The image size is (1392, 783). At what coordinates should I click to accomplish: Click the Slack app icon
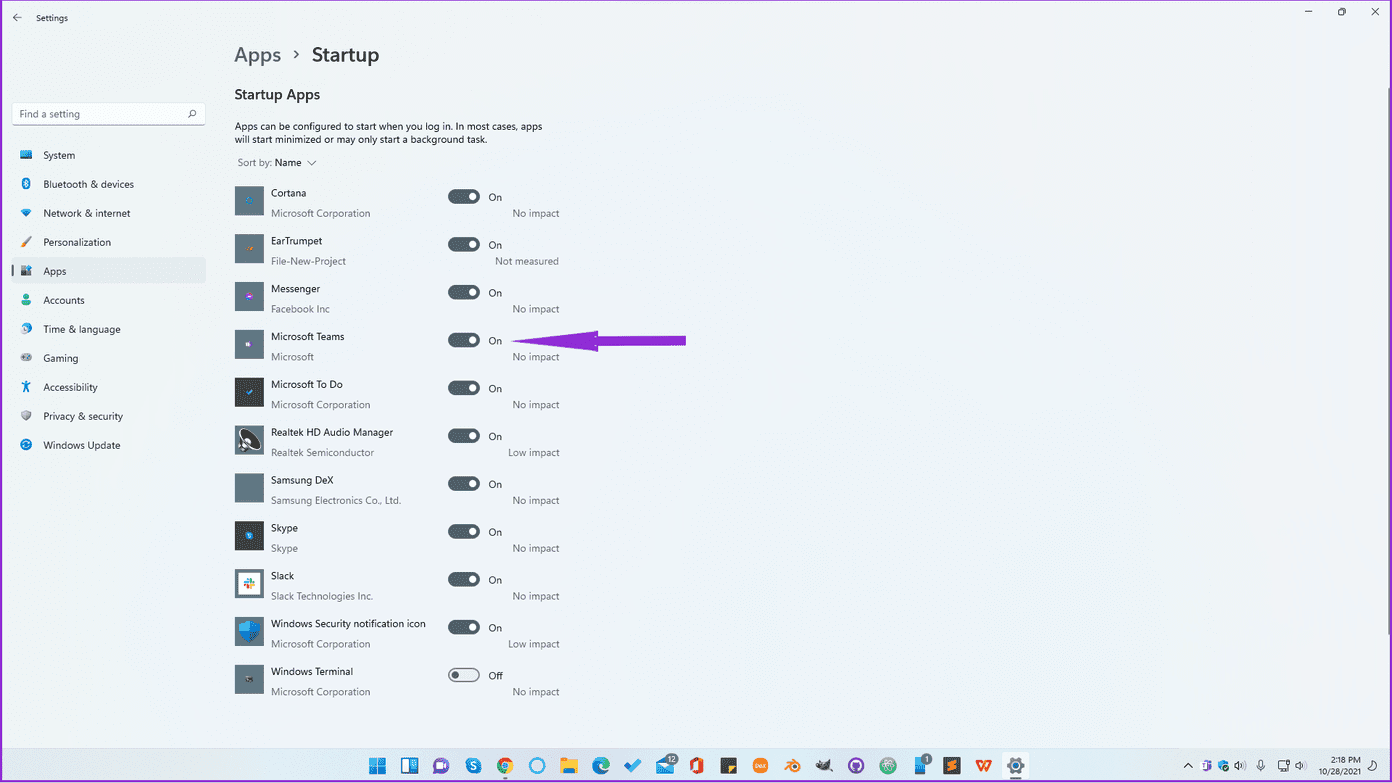(249, 584)
